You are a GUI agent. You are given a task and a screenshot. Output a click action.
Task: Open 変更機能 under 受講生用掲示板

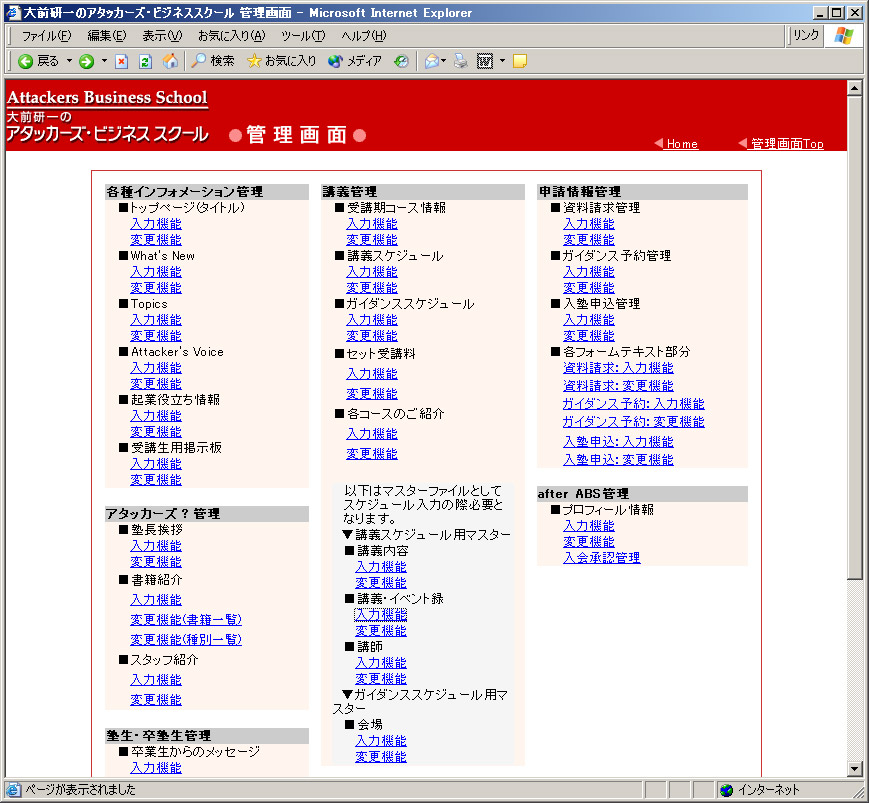tap(156, 480)
